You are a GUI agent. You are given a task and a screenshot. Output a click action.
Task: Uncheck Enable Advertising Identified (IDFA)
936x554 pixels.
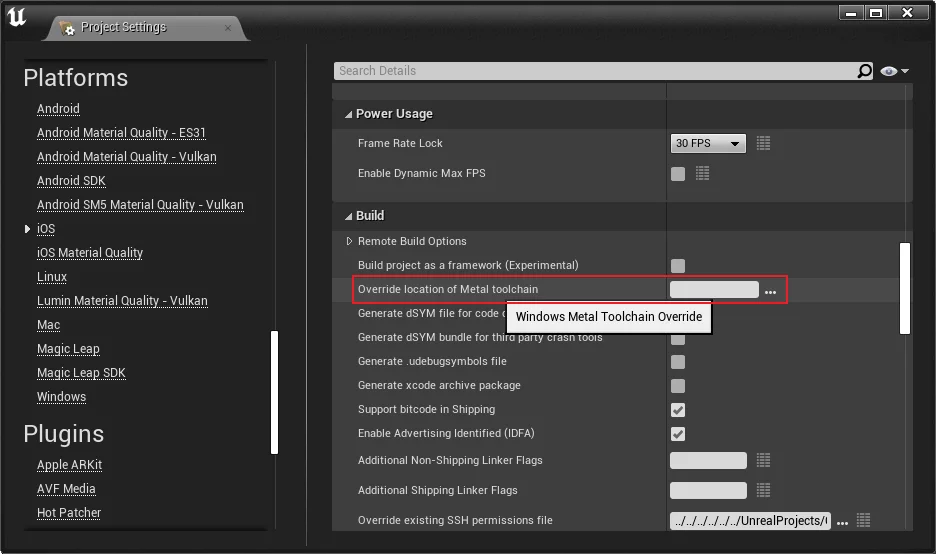pyautogui.click(x=678, y=433)
